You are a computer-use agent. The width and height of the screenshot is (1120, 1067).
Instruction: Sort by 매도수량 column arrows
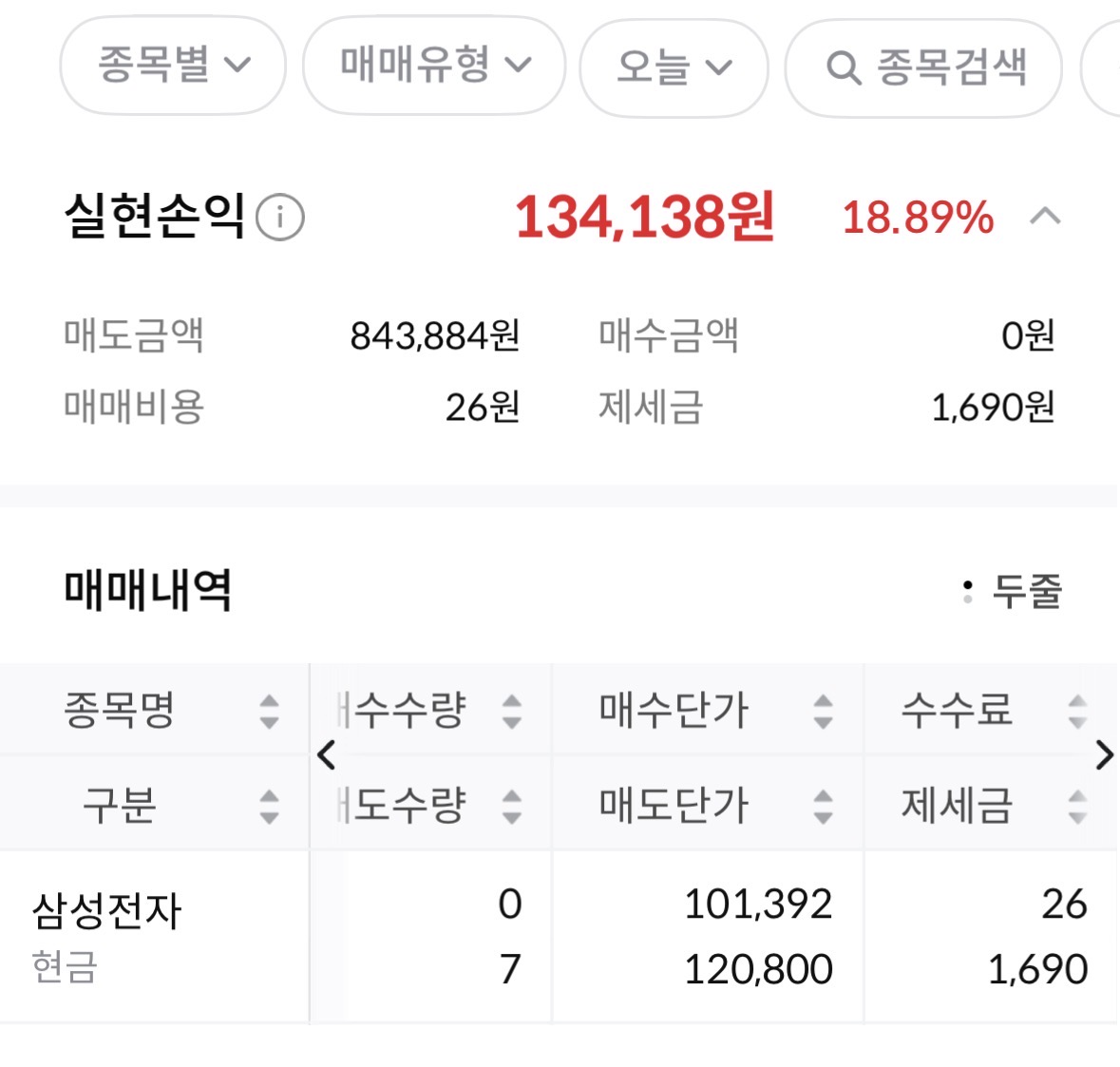tap(511, 806)
